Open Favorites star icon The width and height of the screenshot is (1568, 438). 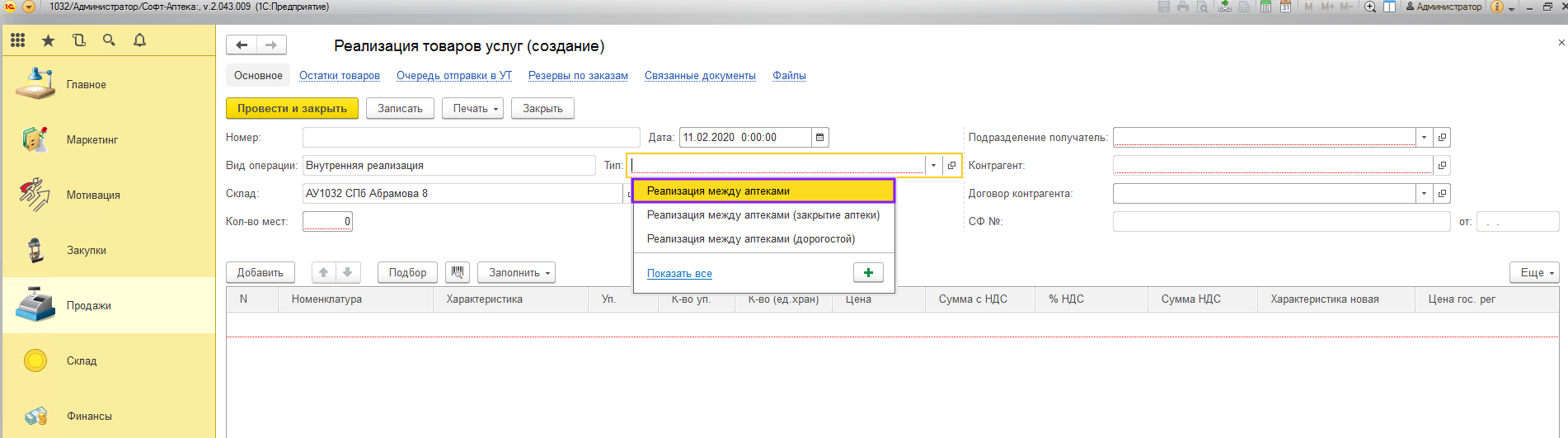coord(49,40)
